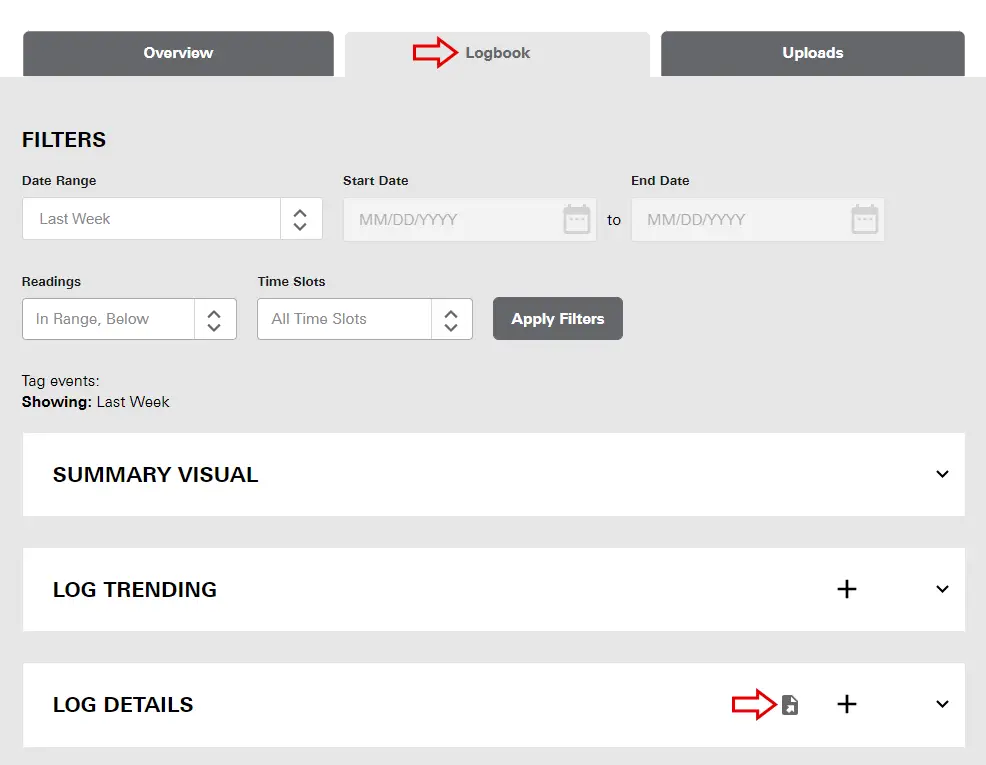Select the Logbook tab

coord(497,52)
